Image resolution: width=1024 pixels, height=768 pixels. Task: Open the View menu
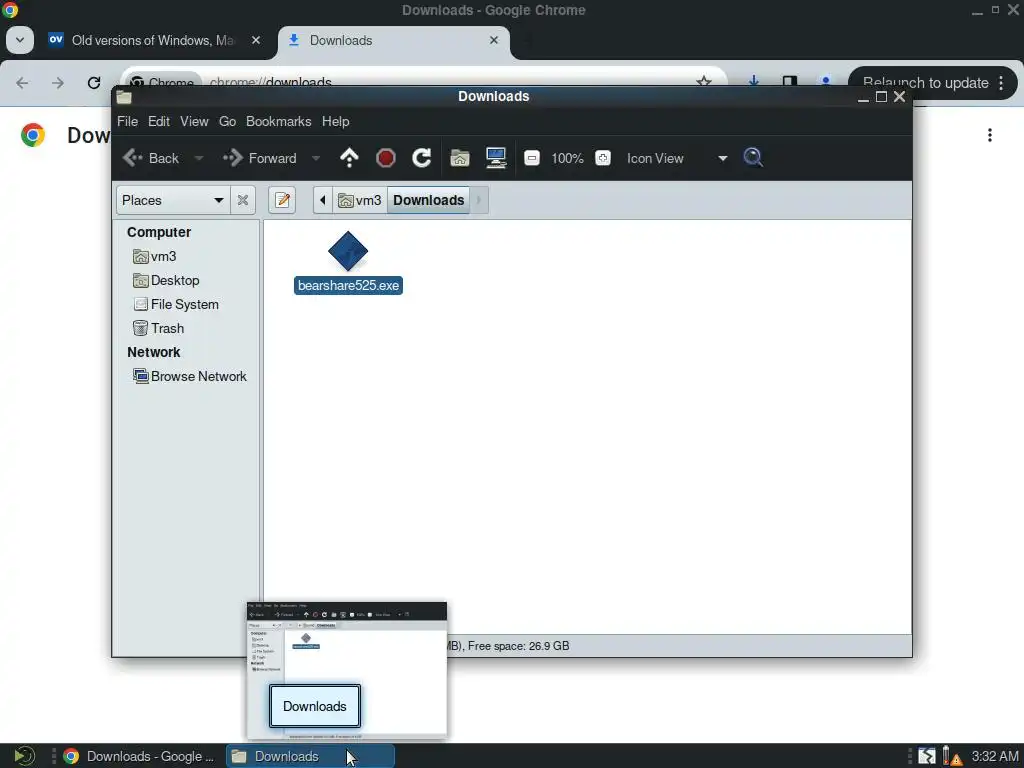[194, 121]
